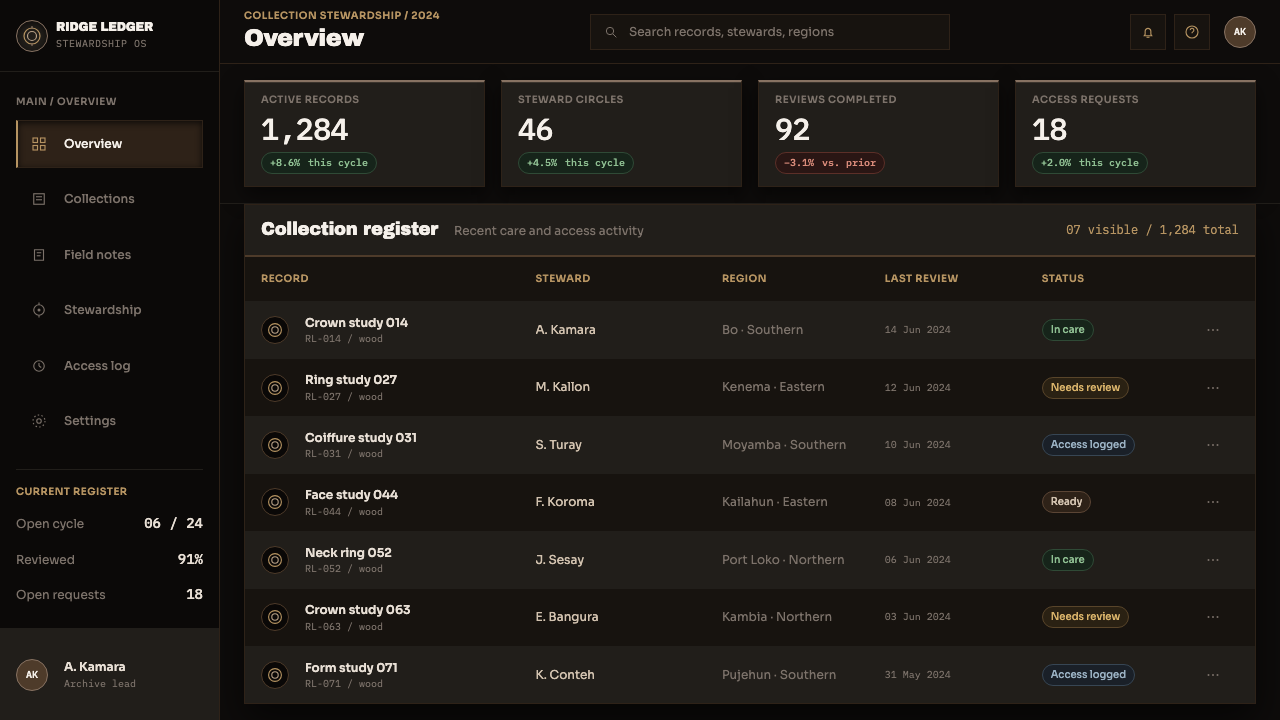Screen dimensions: 1280x720
Task: Click the Ring study 027 record icon
Action: [x=275, y=387]
